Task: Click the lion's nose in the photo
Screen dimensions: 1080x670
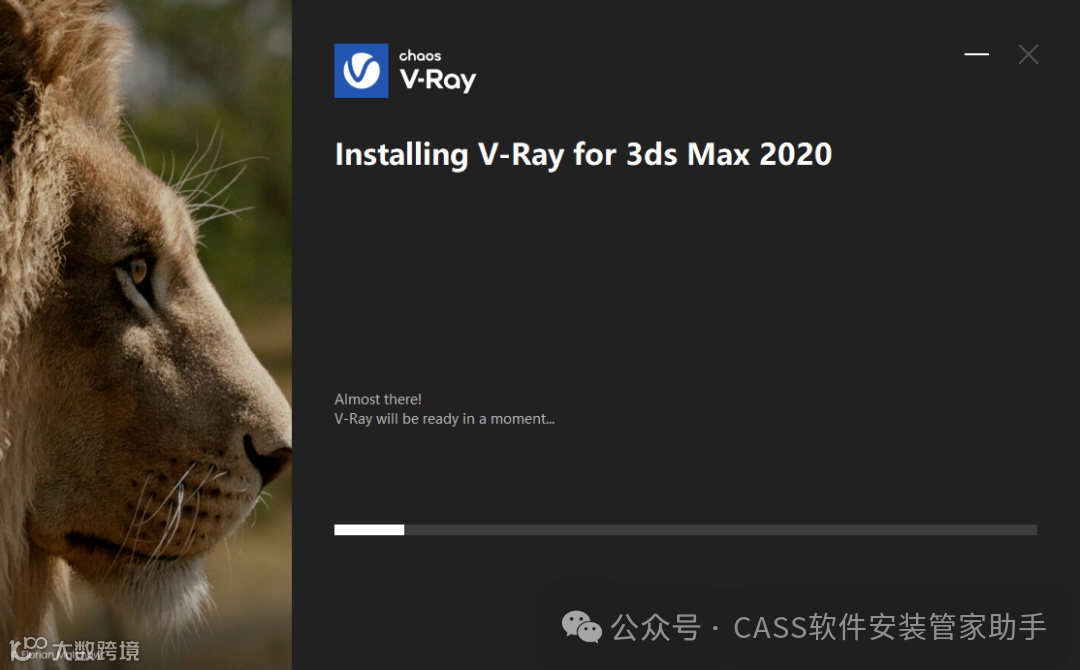Action: [269, 456]
